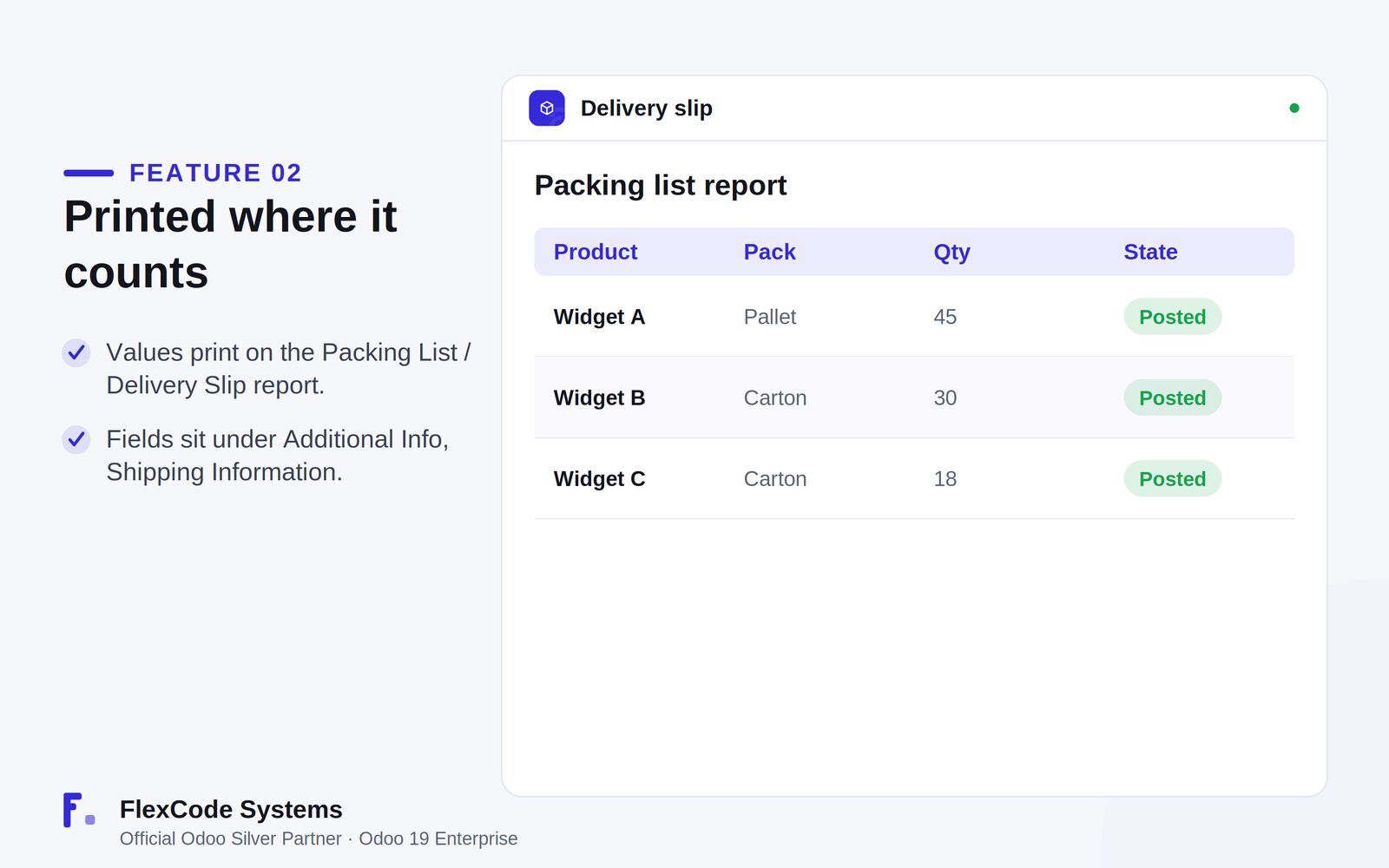Click checkmark beside Values print bullet
The width and height of the screenshot is (1389, 868).
(x=76, y=352)
